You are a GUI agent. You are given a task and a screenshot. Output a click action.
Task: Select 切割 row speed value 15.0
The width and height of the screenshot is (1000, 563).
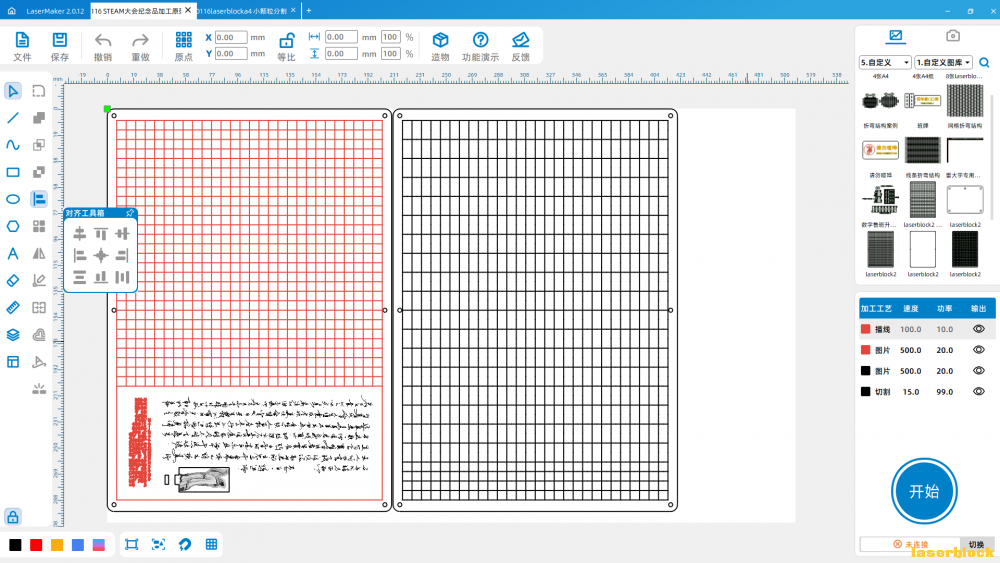click(911, 391)
